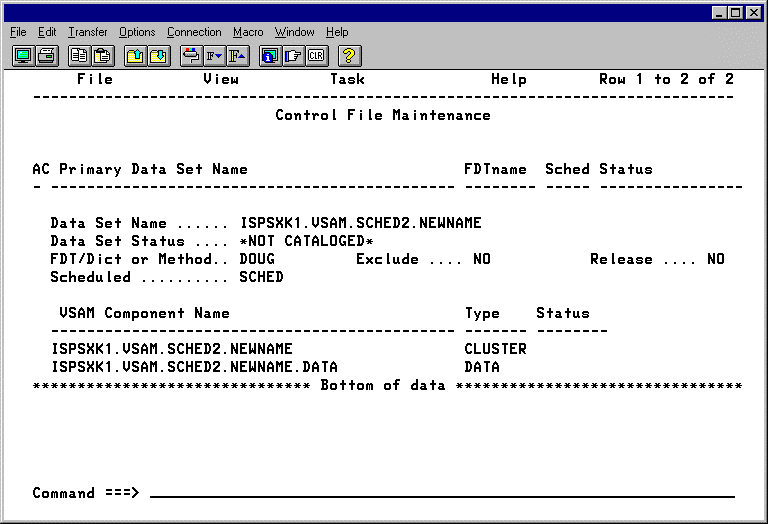Image resolution: width=768 pixels, height=524 pixels.
Task: Increase font size with F-up icon
Action: (x=237, y=56)
